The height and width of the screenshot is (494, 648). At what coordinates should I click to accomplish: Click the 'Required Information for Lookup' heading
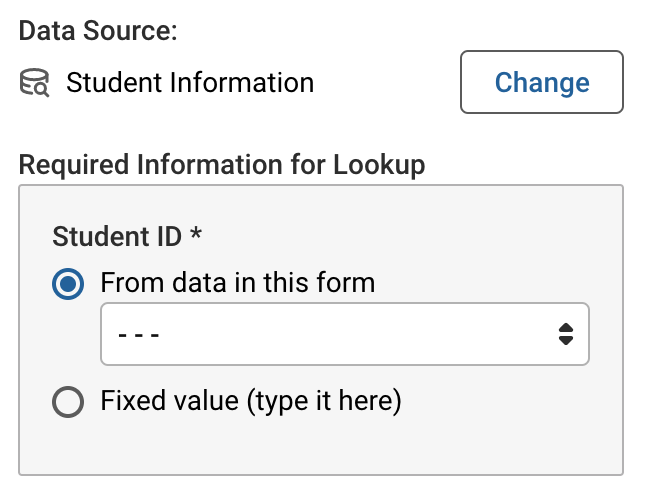(222, 166)
